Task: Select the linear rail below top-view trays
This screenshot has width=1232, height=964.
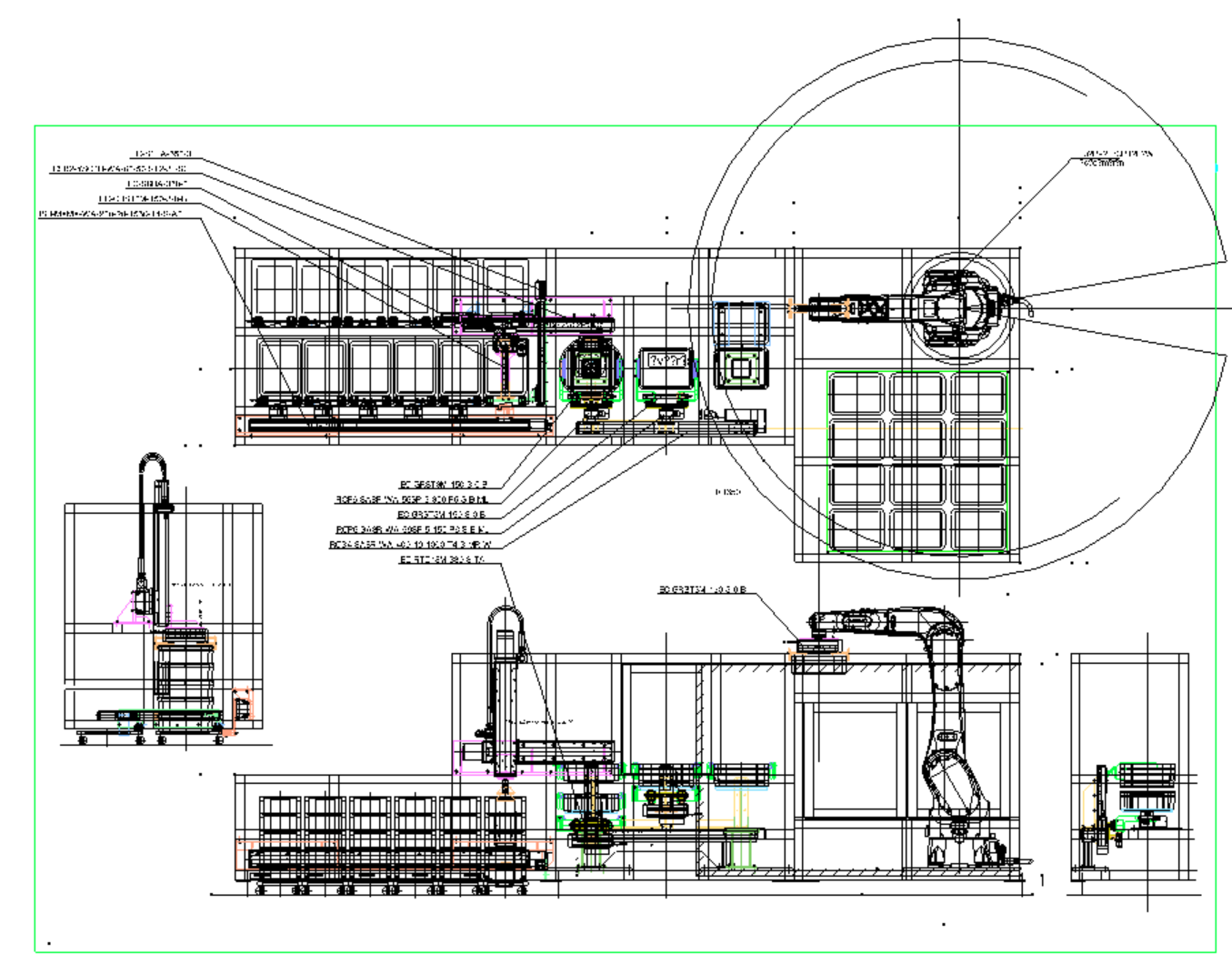Action: pyautogui.click(x=393, y=426)
